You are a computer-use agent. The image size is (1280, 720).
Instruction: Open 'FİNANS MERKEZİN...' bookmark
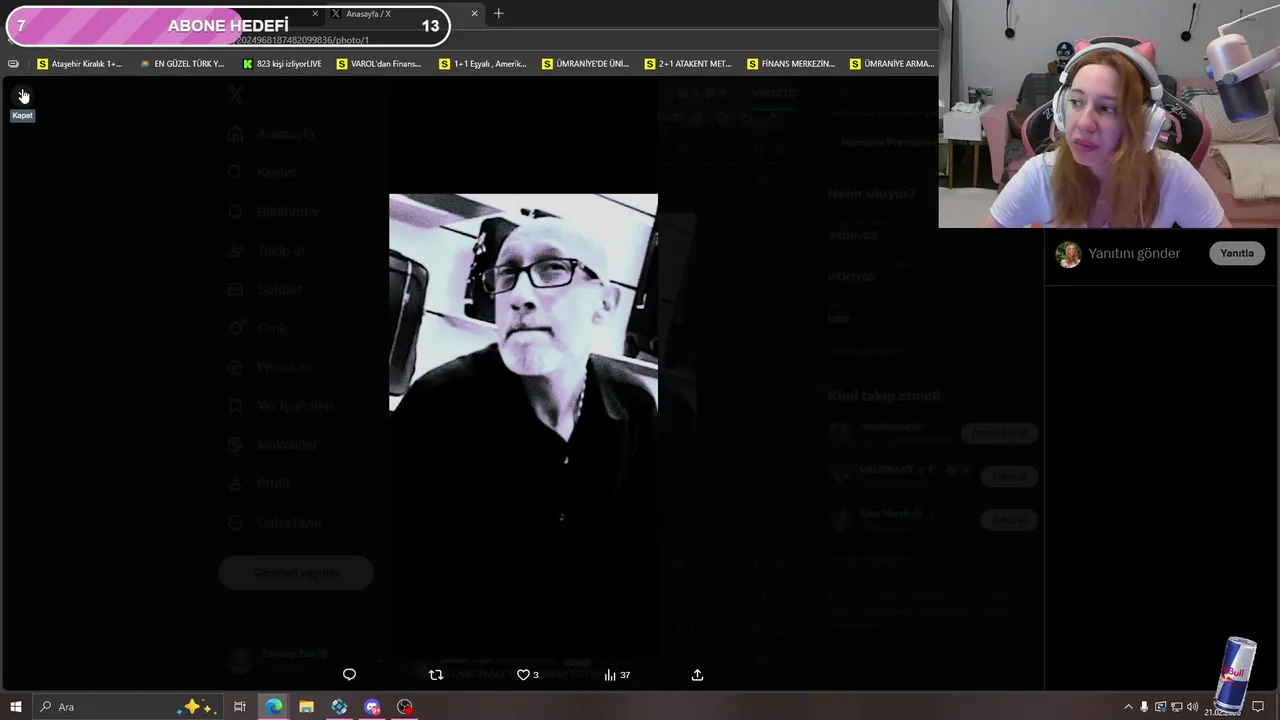click(x=790, y=64)
